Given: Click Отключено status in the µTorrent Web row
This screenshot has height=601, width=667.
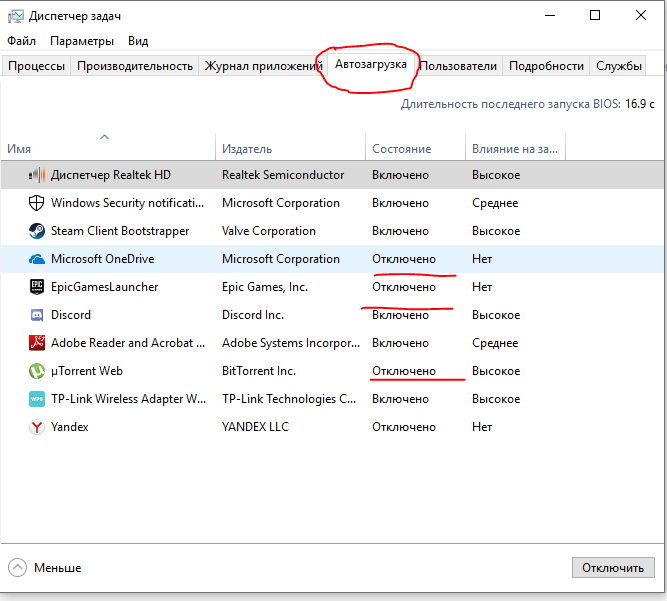Looking at the screenshot, I should click(x=404, y=371).
